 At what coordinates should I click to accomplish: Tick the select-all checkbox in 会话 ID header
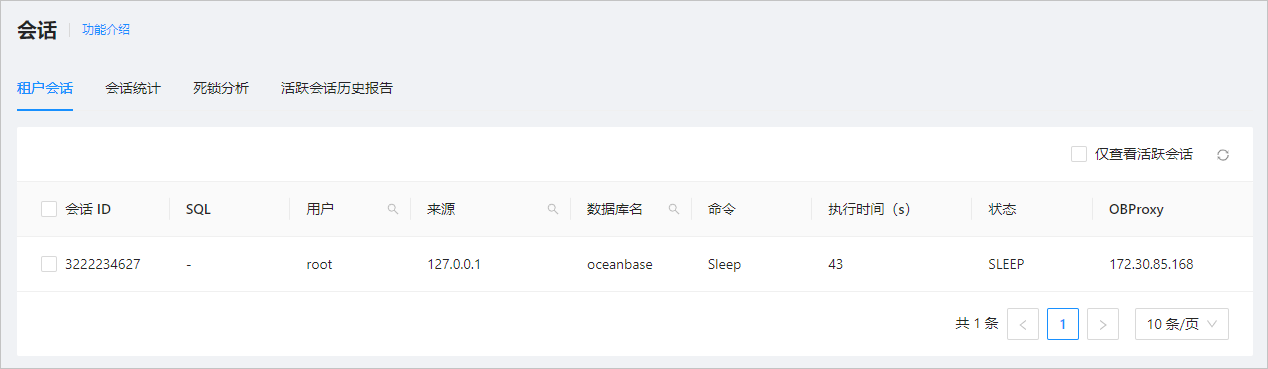49,209
